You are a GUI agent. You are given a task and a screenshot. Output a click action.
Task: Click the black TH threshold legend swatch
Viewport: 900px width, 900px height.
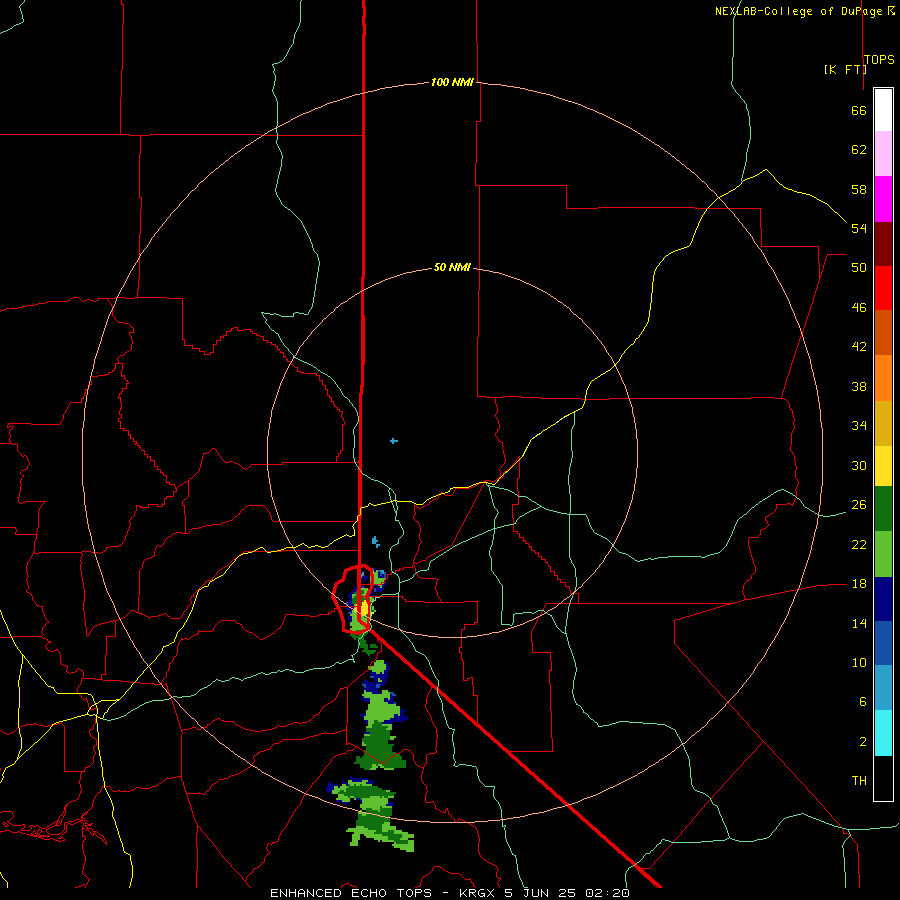coord(883,778)
